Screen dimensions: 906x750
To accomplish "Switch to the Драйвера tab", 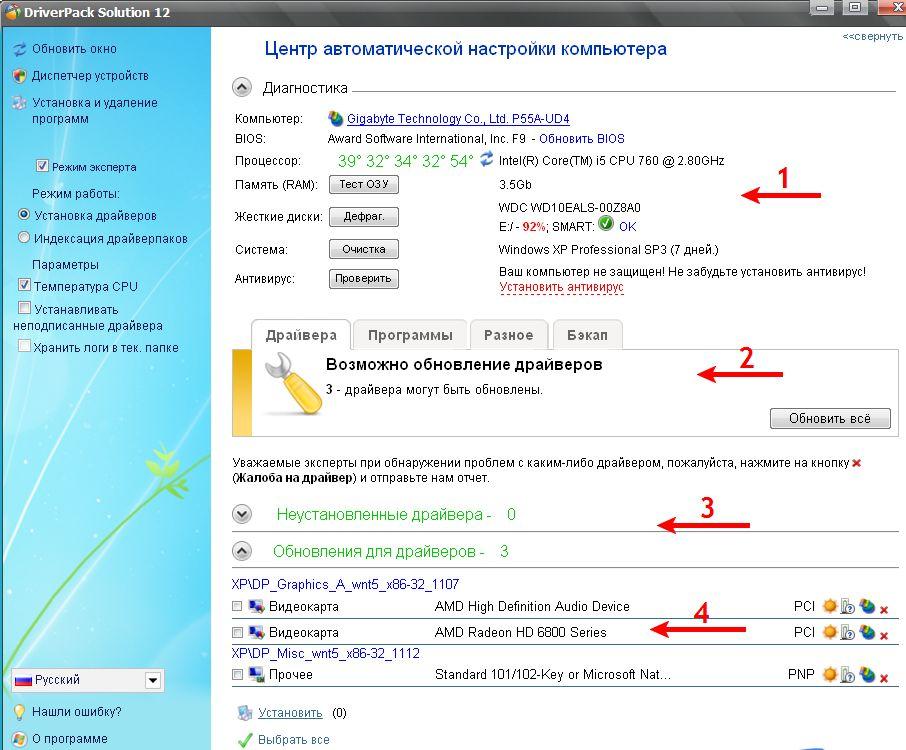I will 300,335.
